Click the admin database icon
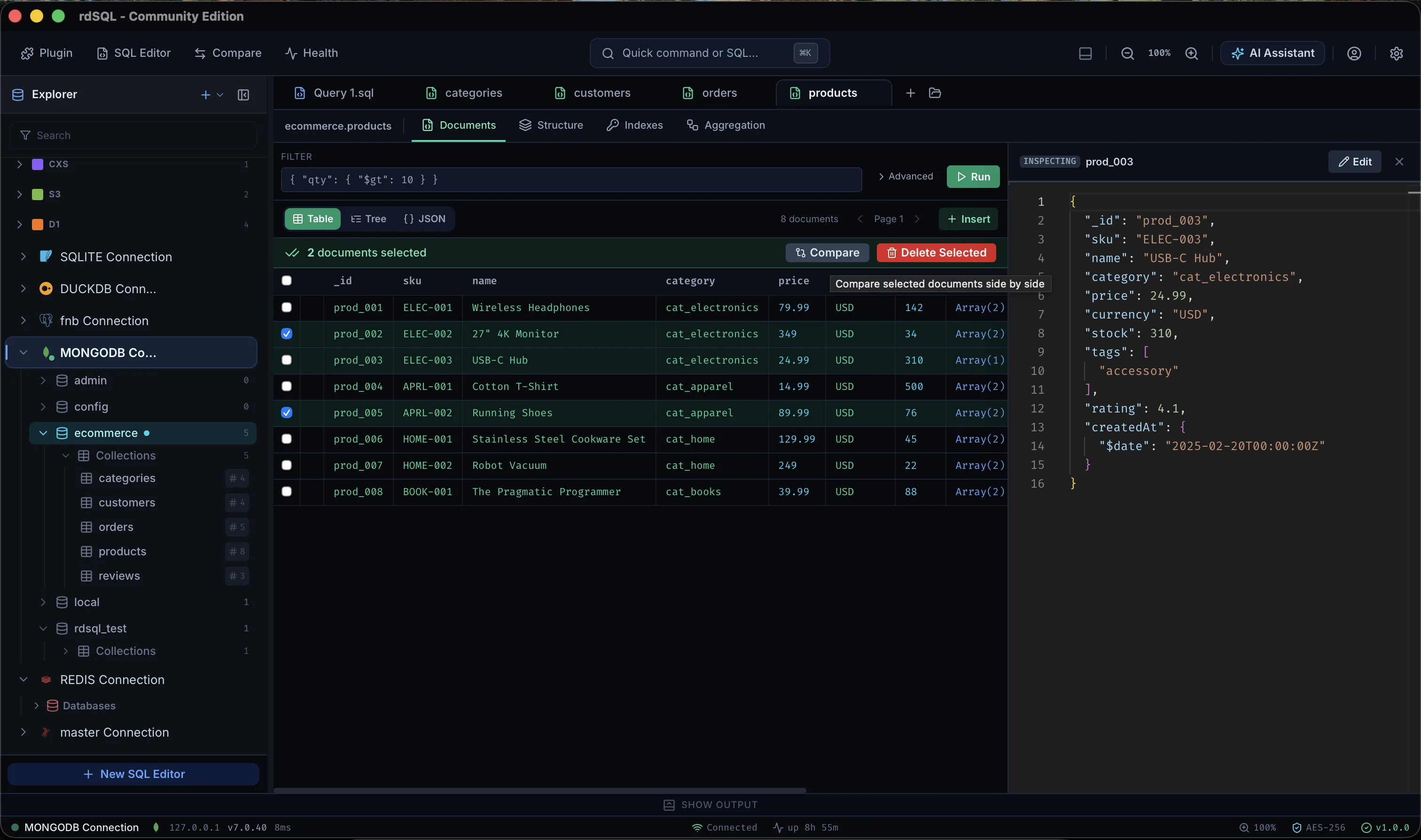This screenshot has height=840, width=1421. pyautogui.click(x=62, y=381)
